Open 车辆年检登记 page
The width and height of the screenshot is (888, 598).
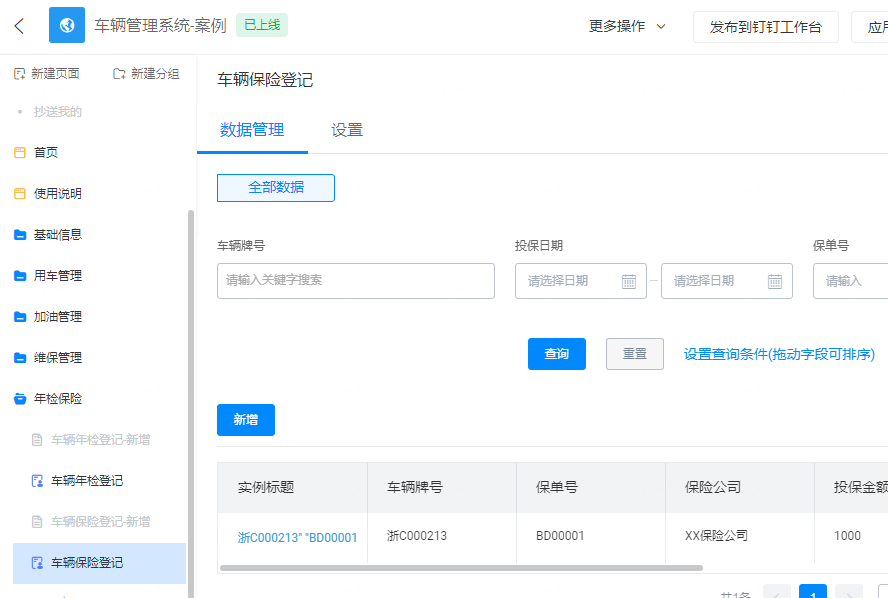coord(87,481)
